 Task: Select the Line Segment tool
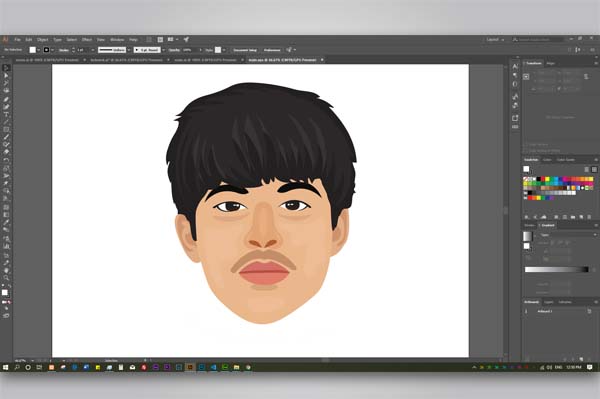(x=6, y=122)
